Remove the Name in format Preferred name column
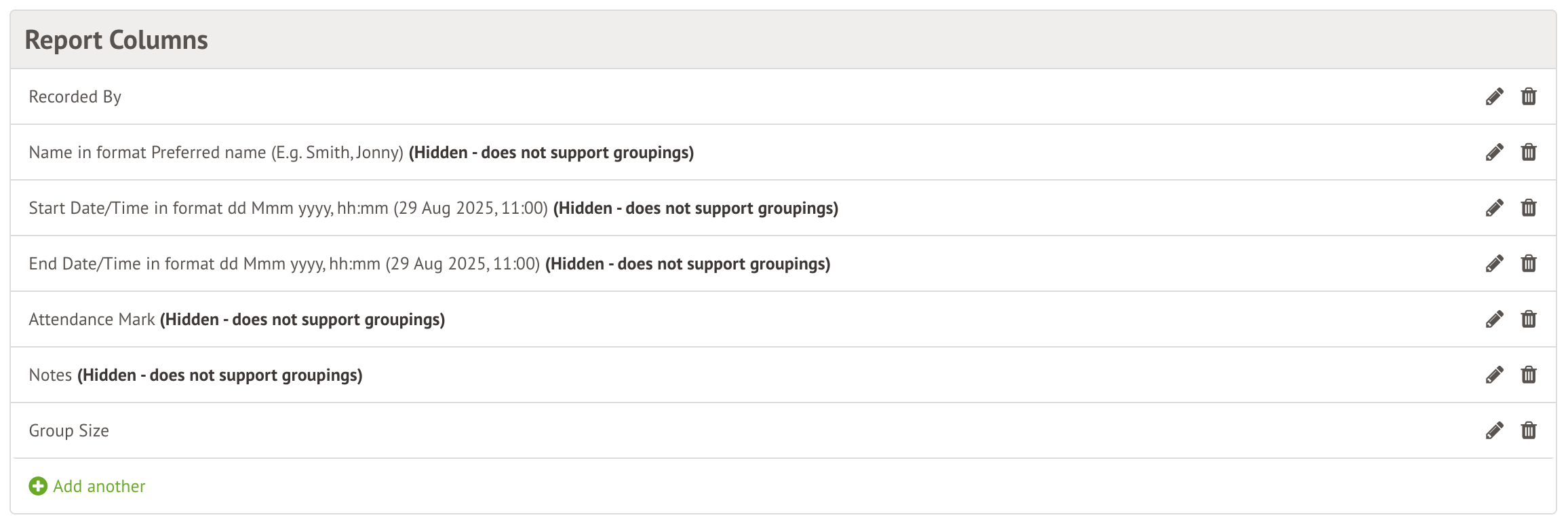The height and width of the screenshot is (524, 1568). coord(1529,152)
